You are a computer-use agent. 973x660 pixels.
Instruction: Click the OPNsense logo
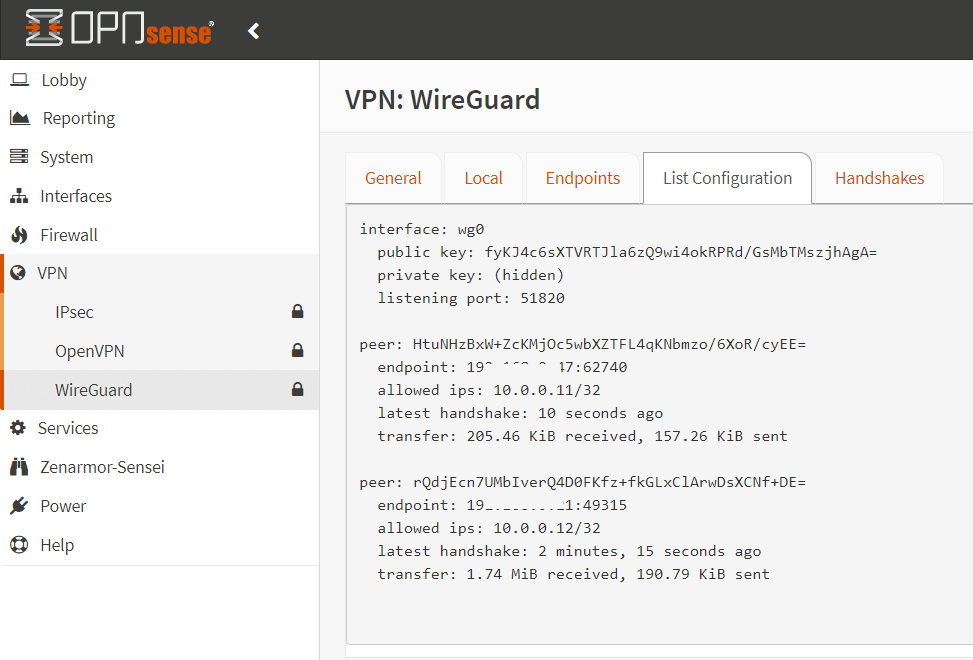click(x=119, y=29)
